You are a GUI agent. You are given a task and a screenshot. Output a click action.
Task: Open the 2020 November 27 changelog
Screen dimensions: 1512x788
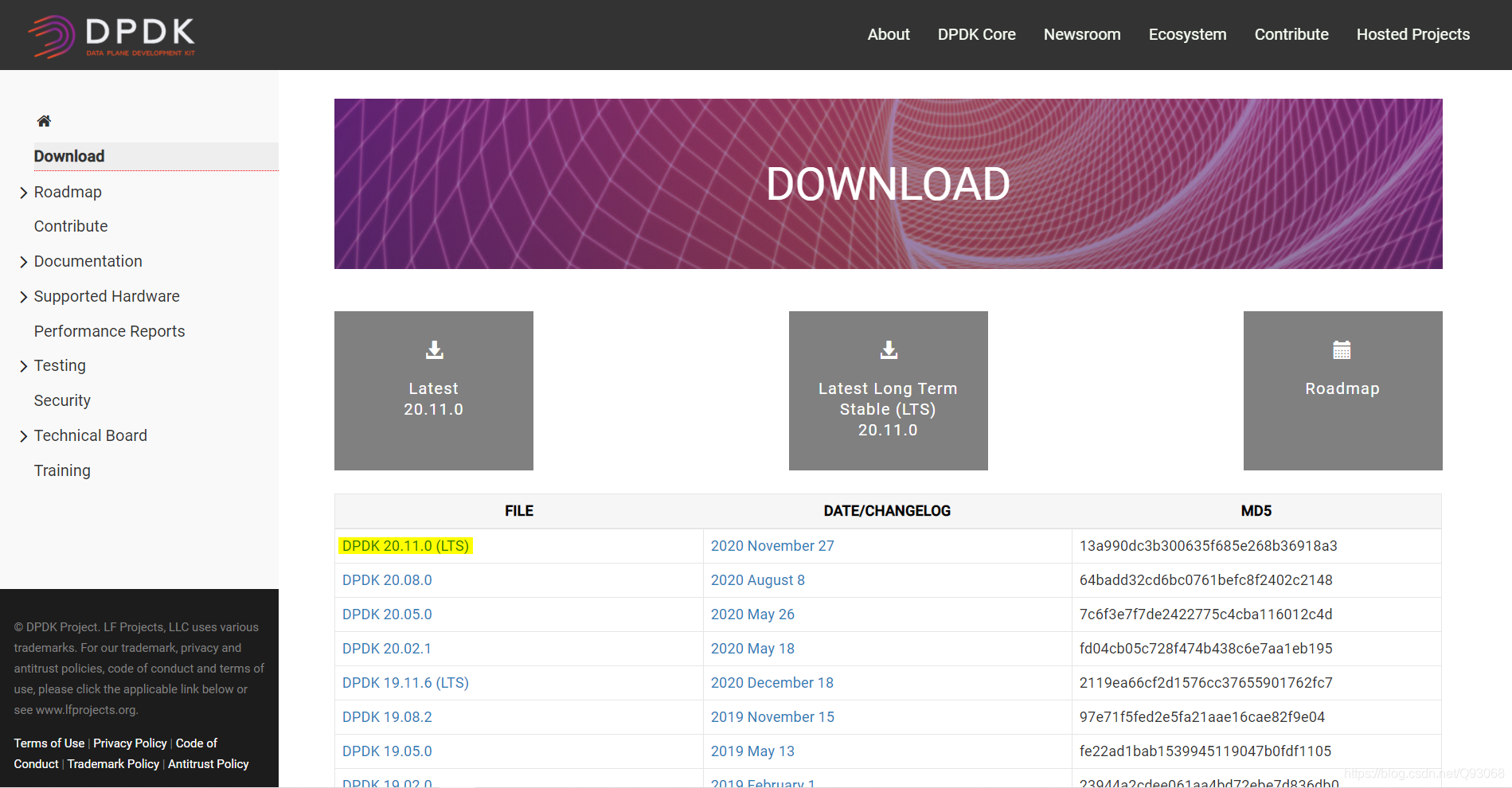pyautogui.click(x=772, y=546)
